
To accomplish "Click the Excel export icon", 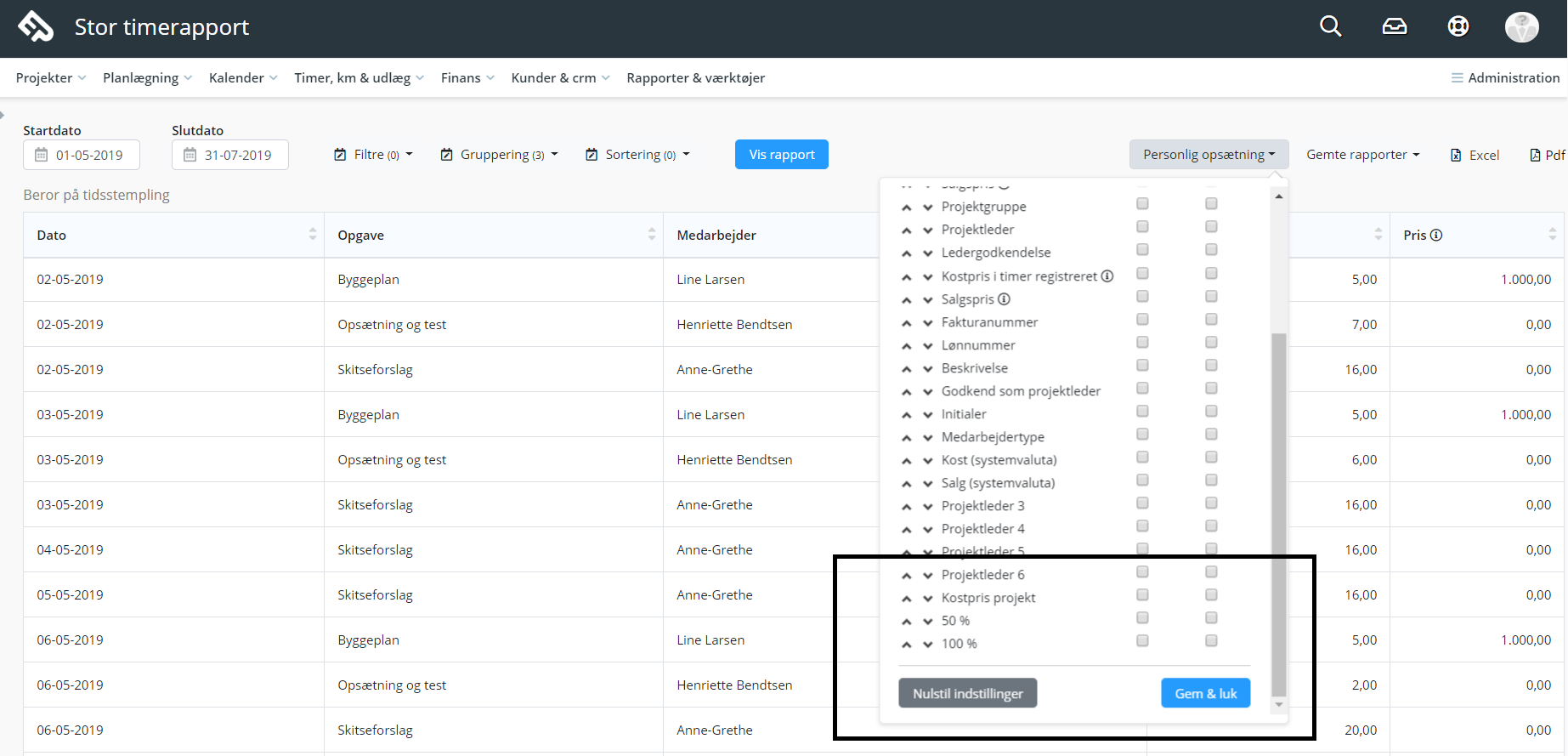I will [1456, 155].
